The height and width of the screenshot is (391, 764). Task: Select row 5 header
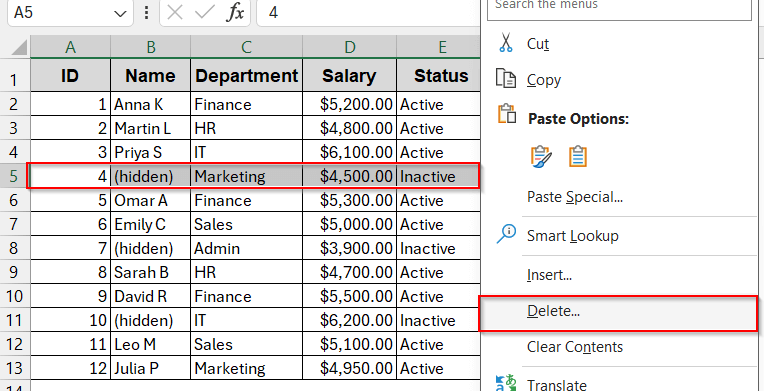tap(15, 176)
